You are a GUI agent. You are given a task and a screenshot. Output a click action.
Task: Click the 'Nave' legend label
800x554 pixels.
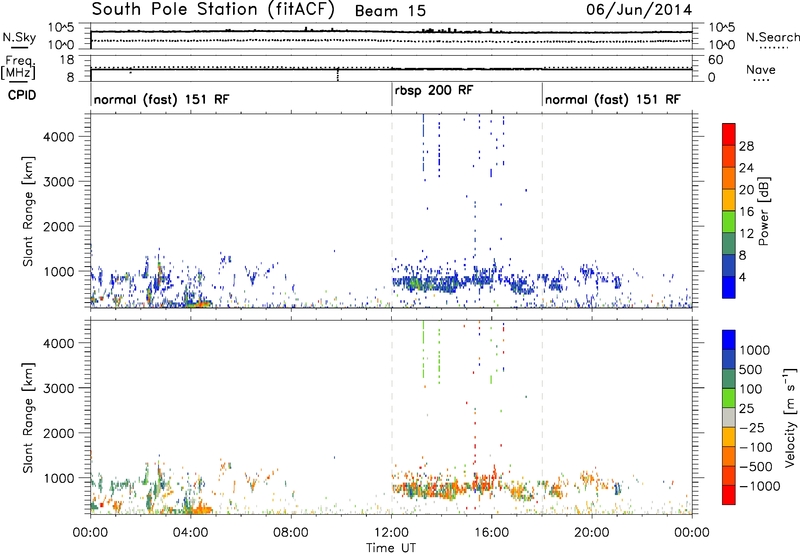(761, 69)
